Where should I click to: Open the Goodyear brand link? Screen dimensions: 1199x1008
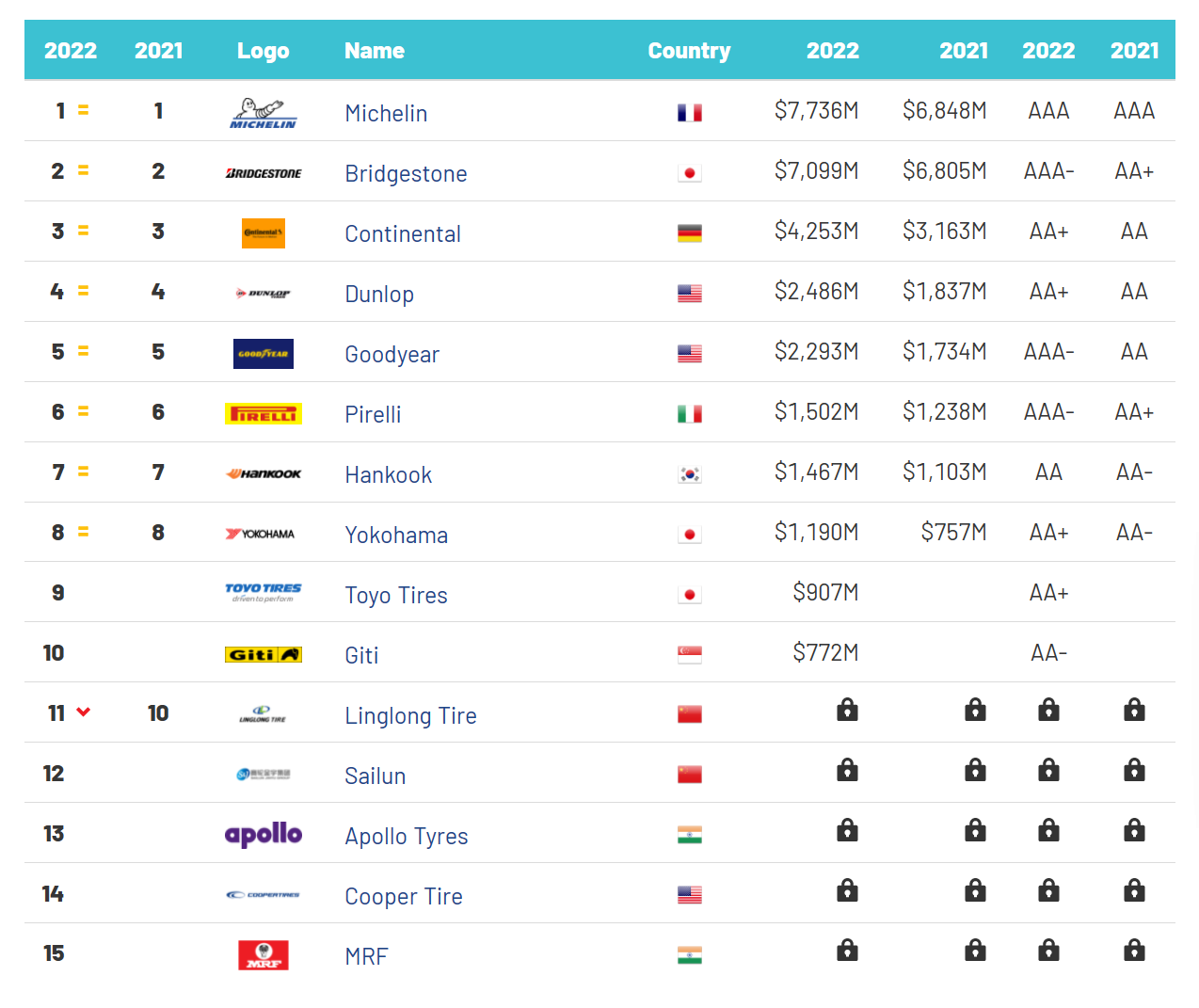[392, 354]
